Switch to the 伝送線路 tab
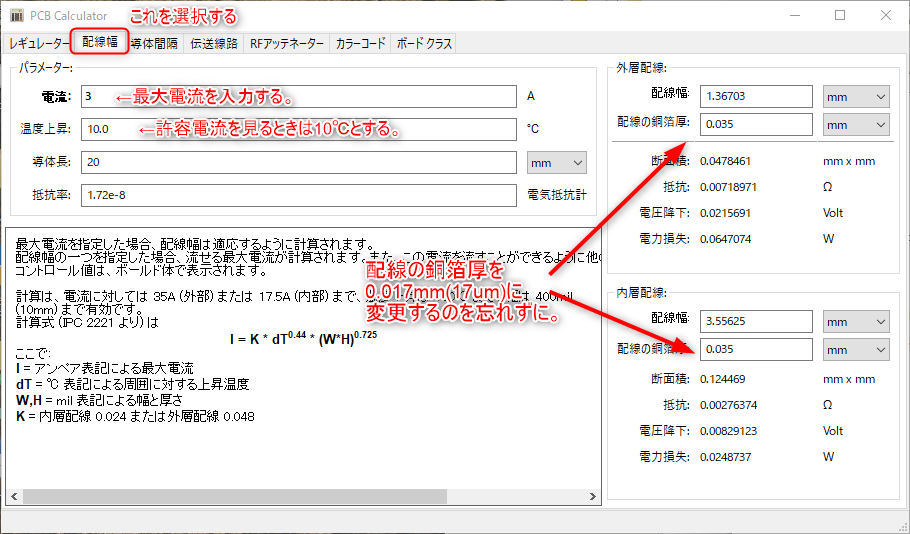Viewport: 910px width, 534px height. [x=214, y=44]
